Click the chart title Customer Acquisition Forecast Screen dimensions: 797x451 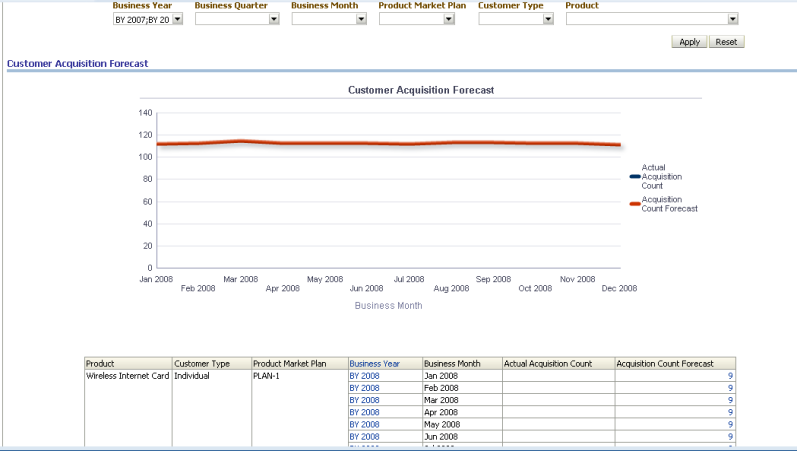click(421, 90)
